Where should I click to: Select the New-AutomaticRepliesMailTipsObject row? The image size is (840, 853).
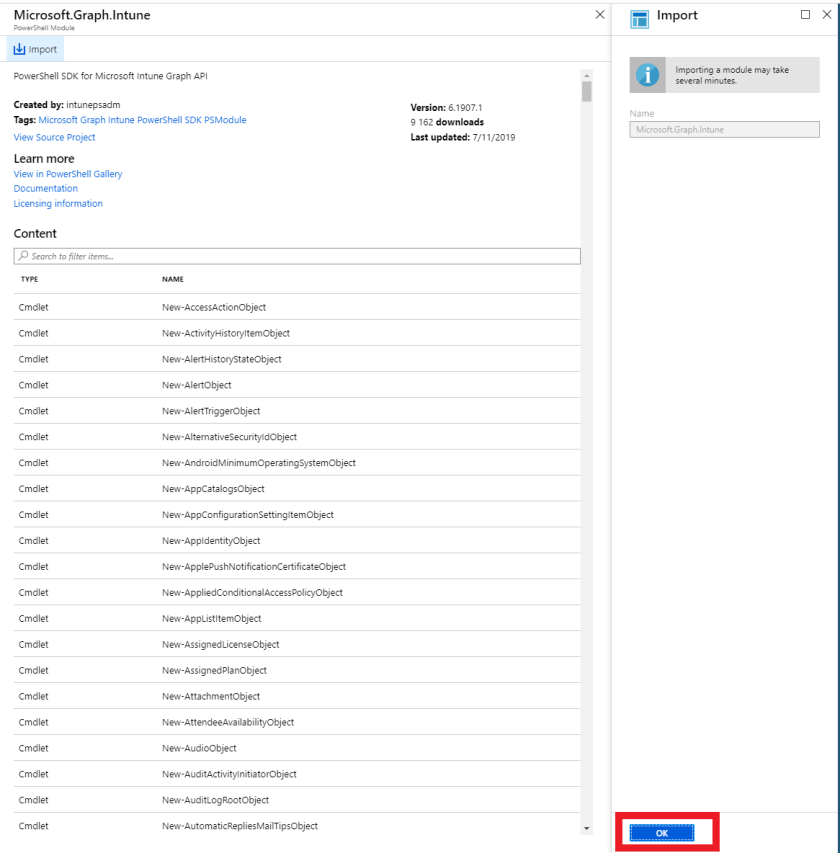297,826
